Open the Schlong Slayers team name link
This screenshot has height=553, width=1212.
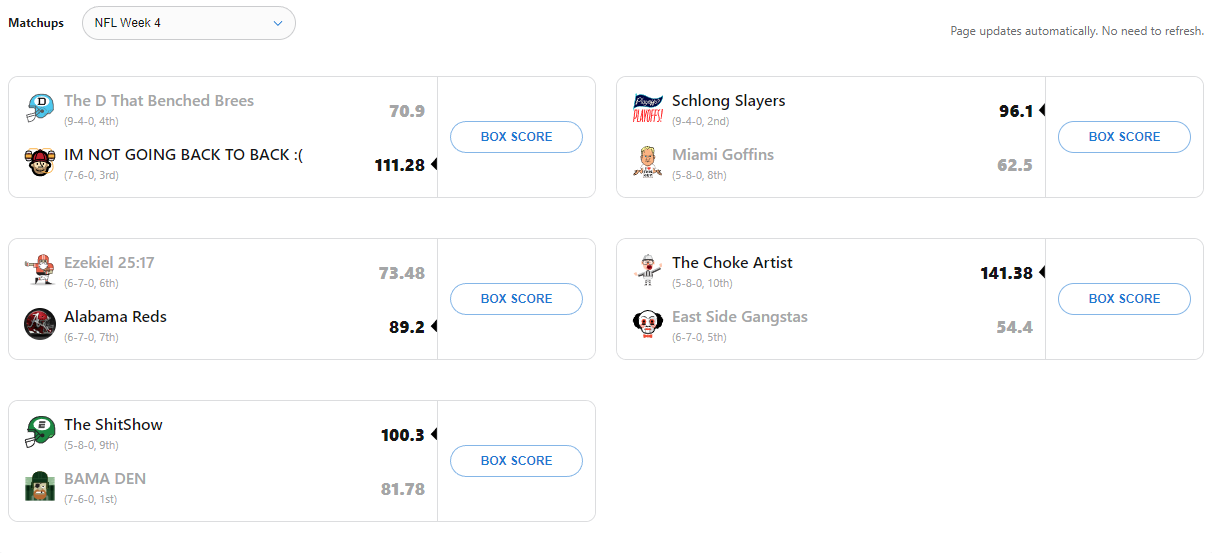point(728,101)
